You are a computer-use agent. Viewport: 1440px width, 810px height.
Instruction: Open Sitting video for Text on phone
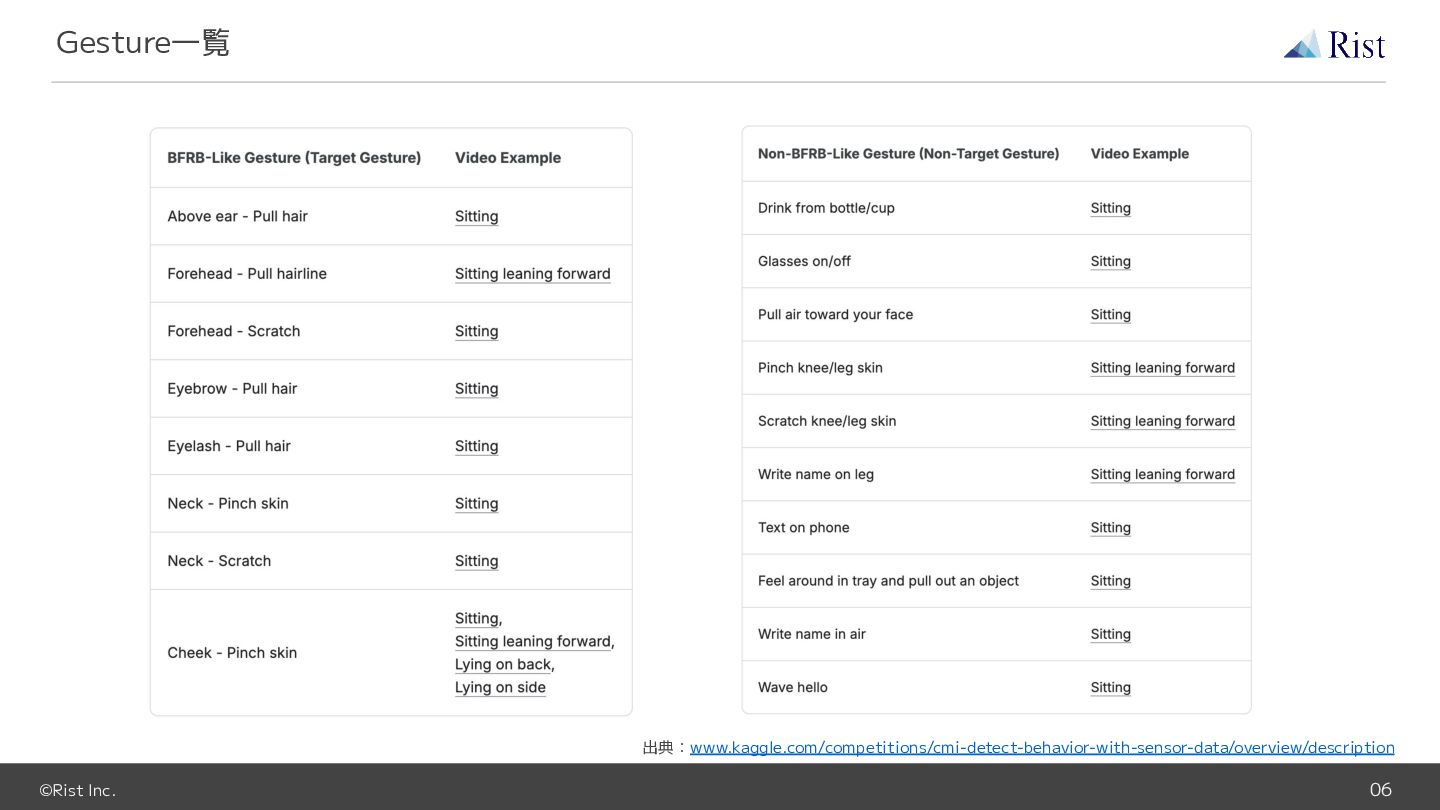[1110, 528]
